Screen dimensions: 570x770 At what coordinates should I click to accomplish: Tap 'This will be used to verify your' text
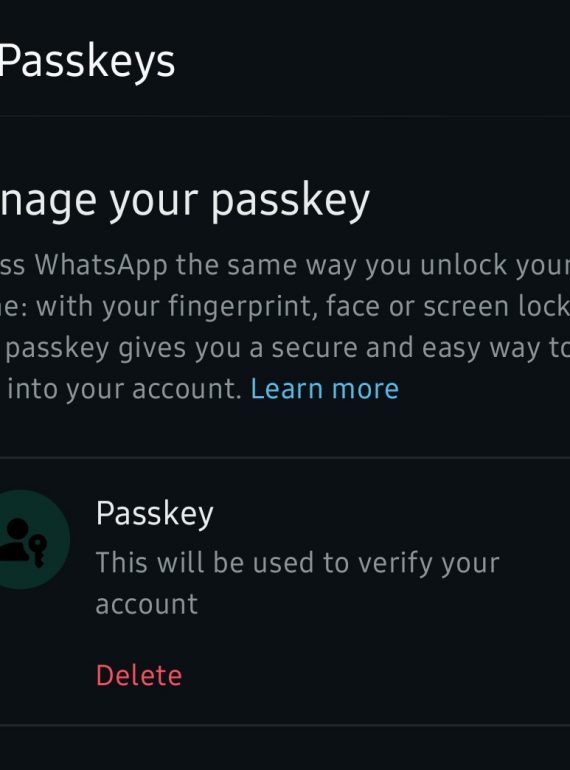[x=298, y=563]
